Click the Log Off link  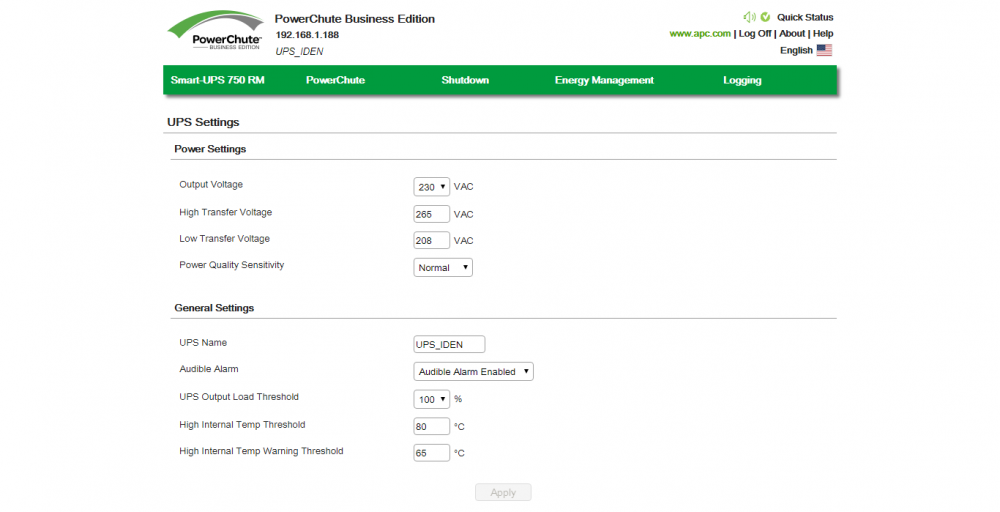754,34
